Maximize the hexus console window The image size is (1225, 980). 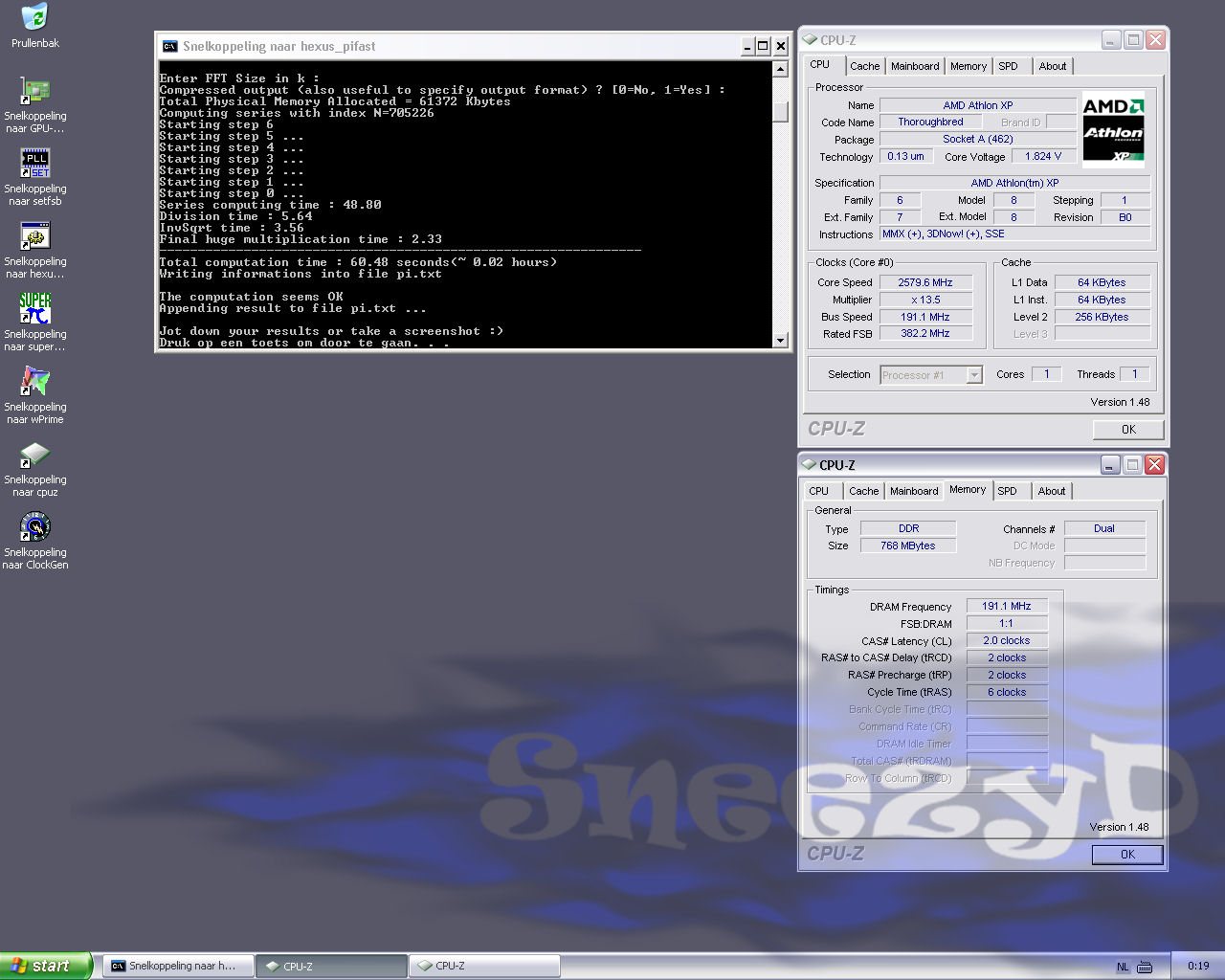[x=763, y=46]
